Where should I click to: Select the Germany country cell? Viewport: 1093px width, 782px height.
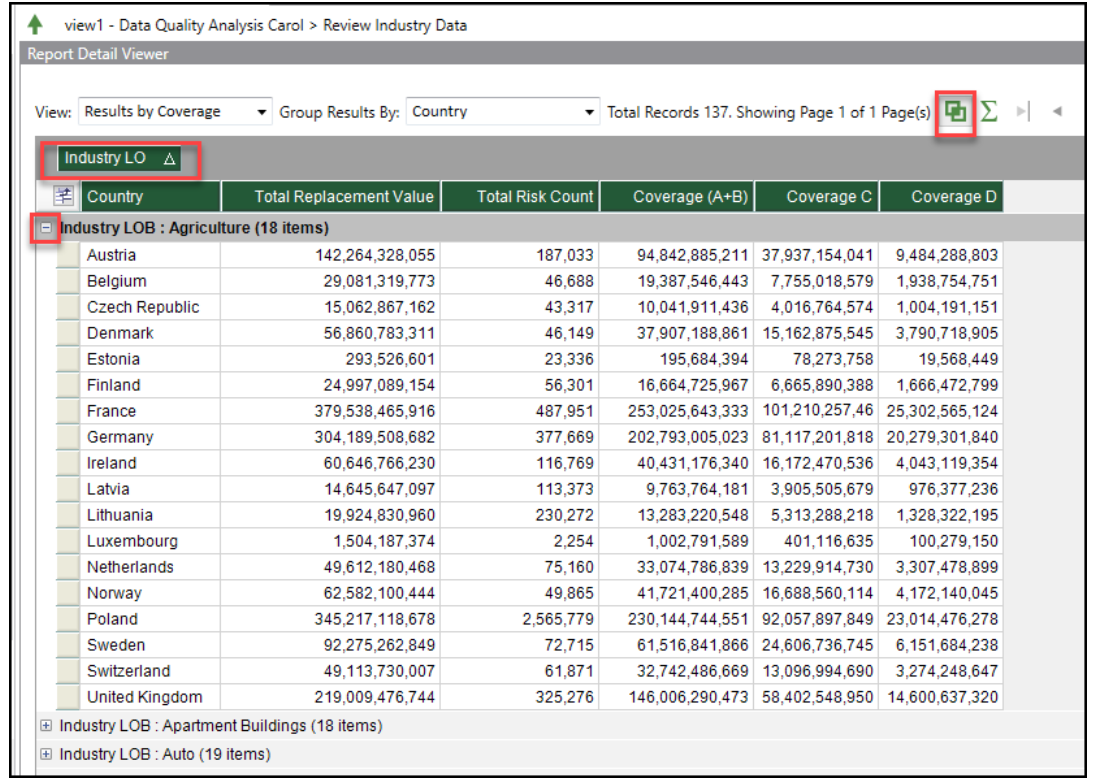point(120,437)
